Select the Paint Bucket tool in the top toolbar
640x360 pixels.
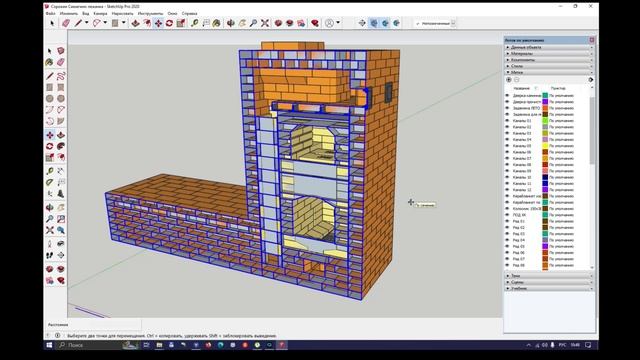coord(216,23)
